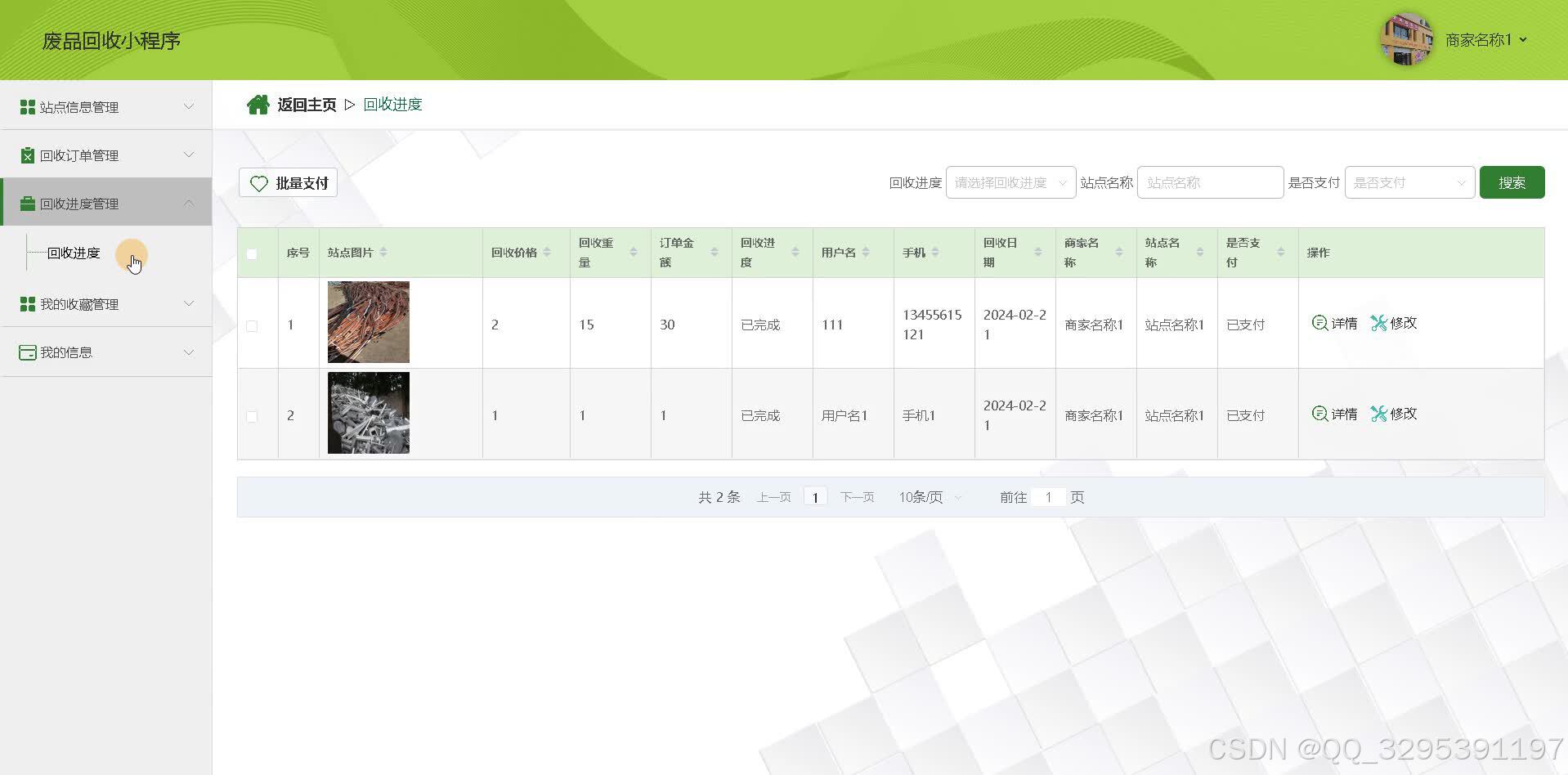Sort by 是否支付 column arrows
The width and height of the screenshot is (1568, 775).
point(1281,253)
